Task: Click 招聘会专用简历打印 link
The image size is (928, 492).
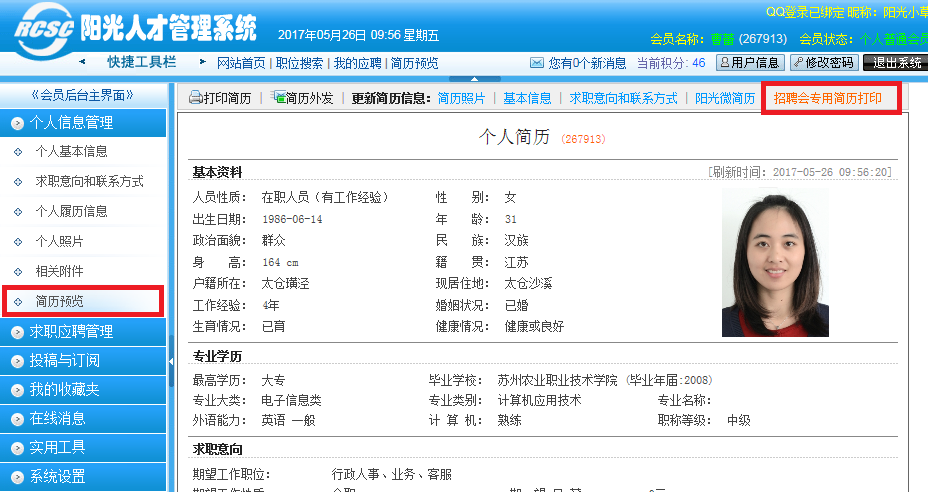Action: 828,98
